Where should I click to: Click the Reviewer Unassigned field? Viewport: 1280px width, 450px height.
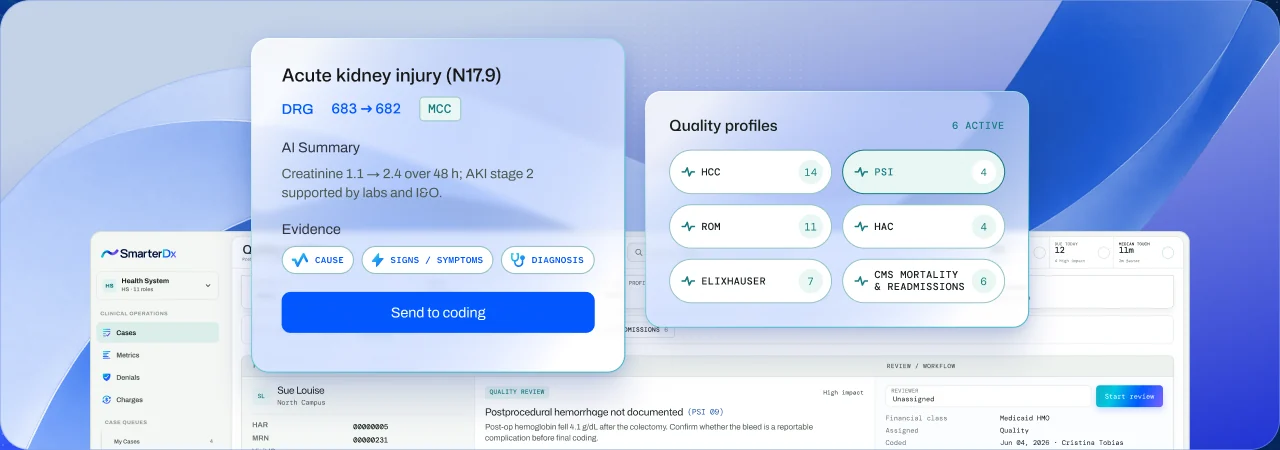(988, 396)
